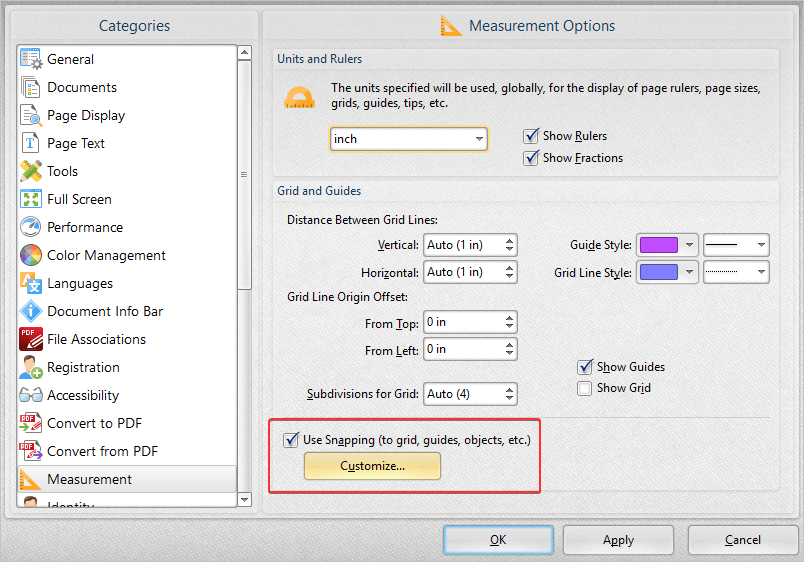Click the Documents category icon

(x=31, y=87)
